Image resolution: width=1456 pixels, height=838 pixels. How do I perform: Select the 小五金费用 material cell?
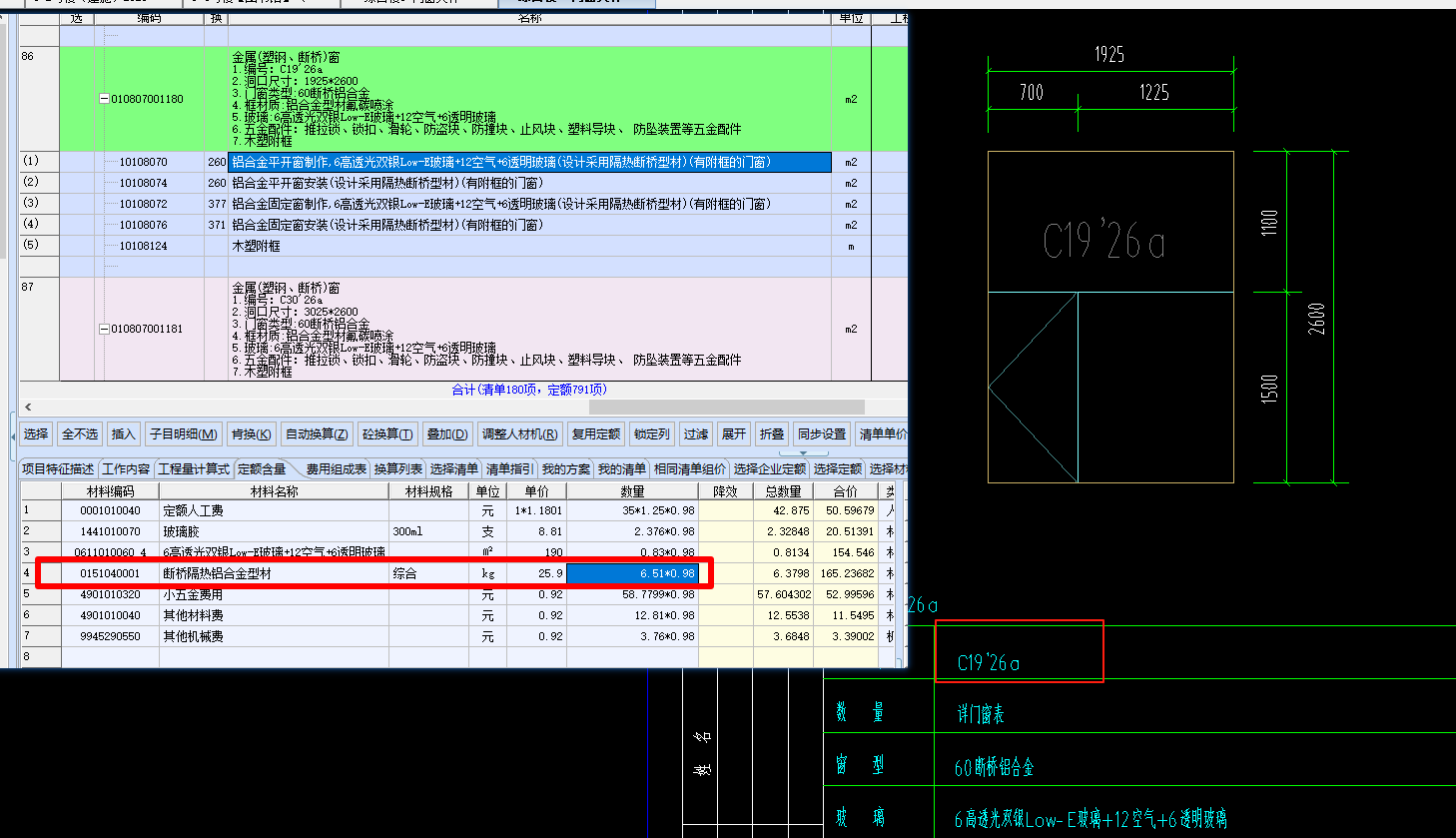[274, 594]
